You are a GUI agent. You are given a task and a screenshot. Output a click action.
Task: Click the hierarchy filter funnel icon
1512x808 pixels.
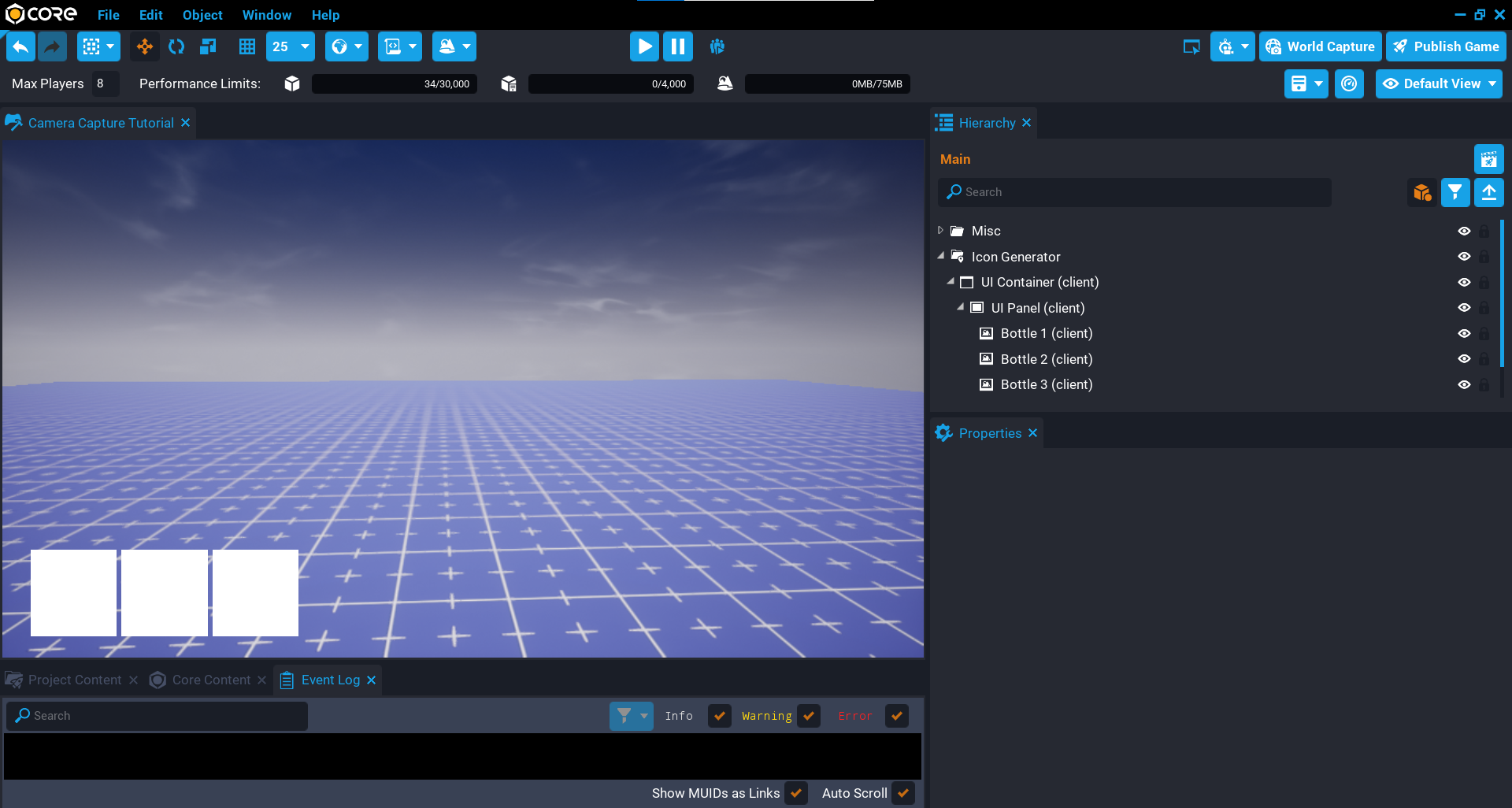pyautogui.click(x=1455, y=192)
